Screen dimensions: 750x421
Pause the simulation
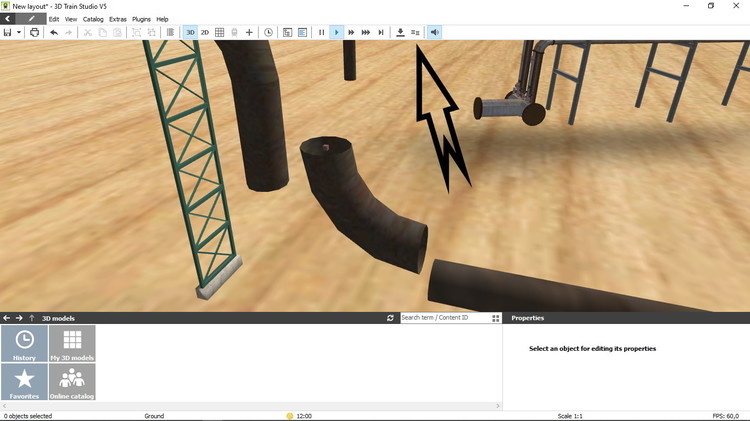tap(321, 32)
